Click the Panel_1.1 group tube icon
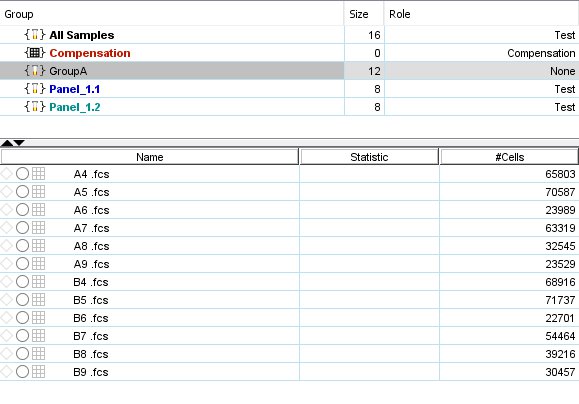579x404 pixels. pyautogui.click(x=35, y=89)
